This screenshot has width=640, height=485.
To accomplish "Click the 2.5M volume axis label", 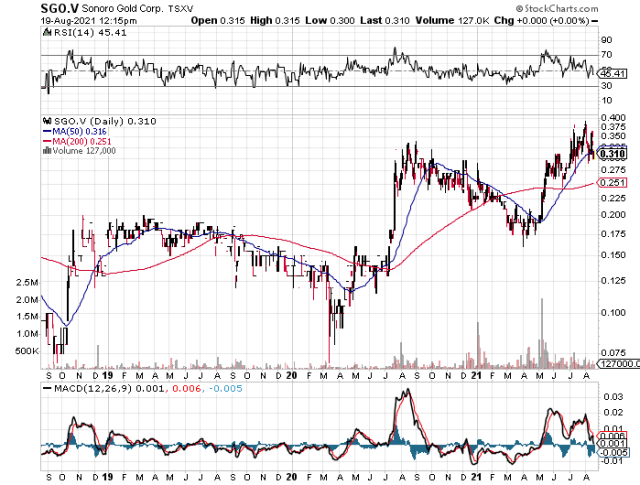I will coord(27,283).
